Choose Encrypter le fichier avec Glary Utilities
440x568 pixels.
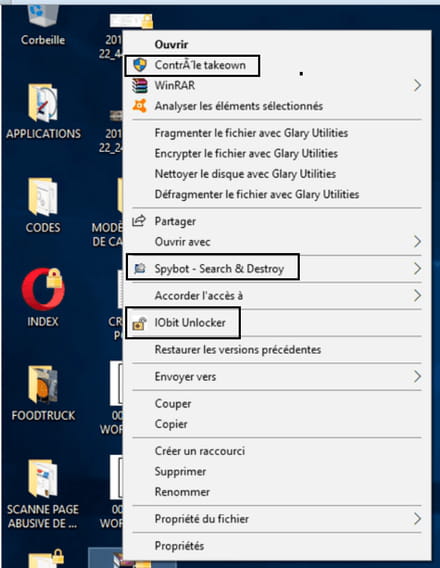[x=246, y=154]
